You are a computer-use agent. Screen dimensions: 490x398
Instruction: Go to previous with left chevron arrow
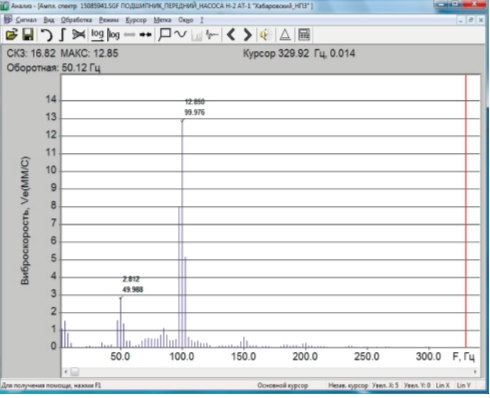(x=231, y=35)
